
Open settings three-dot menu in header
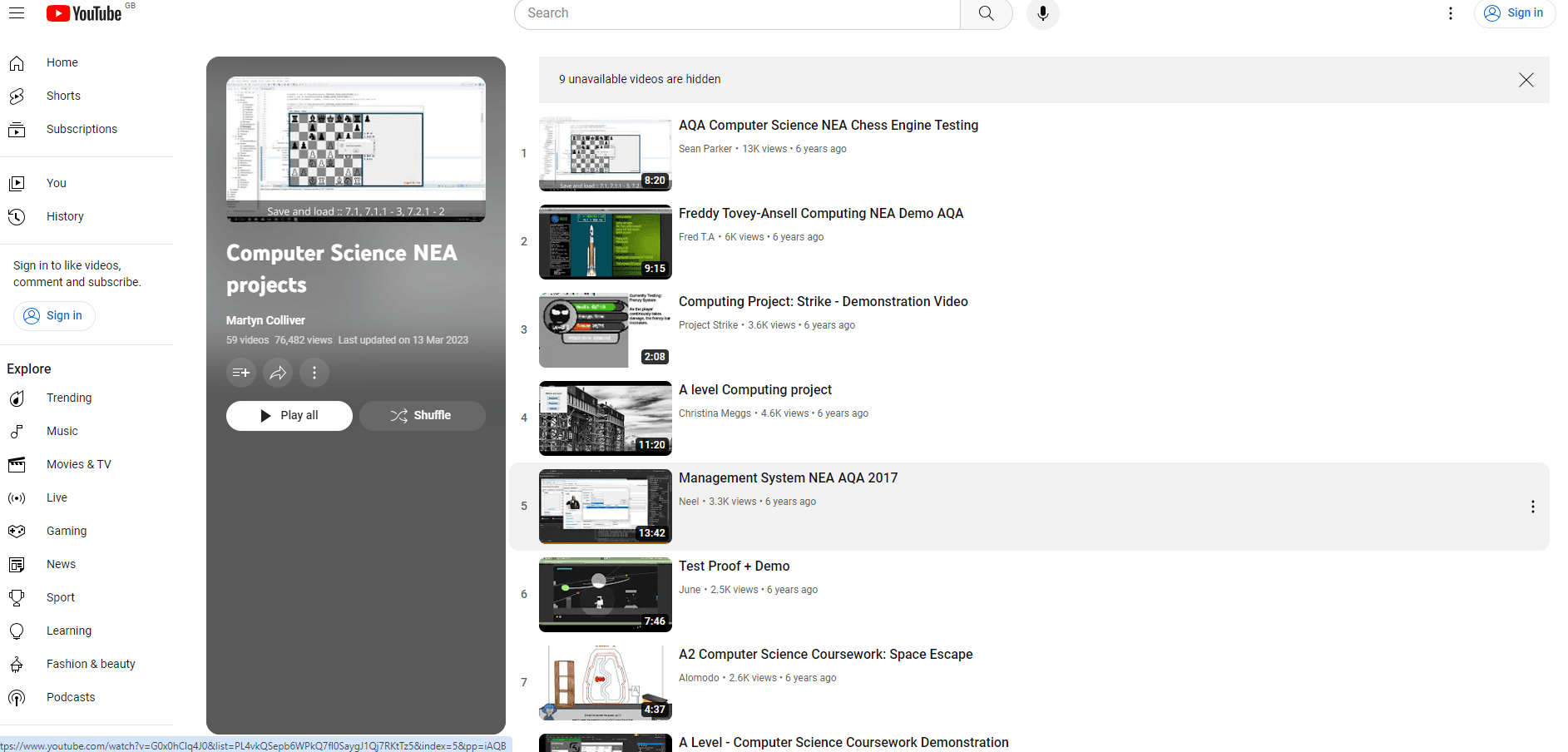[x=1450, y=13]
